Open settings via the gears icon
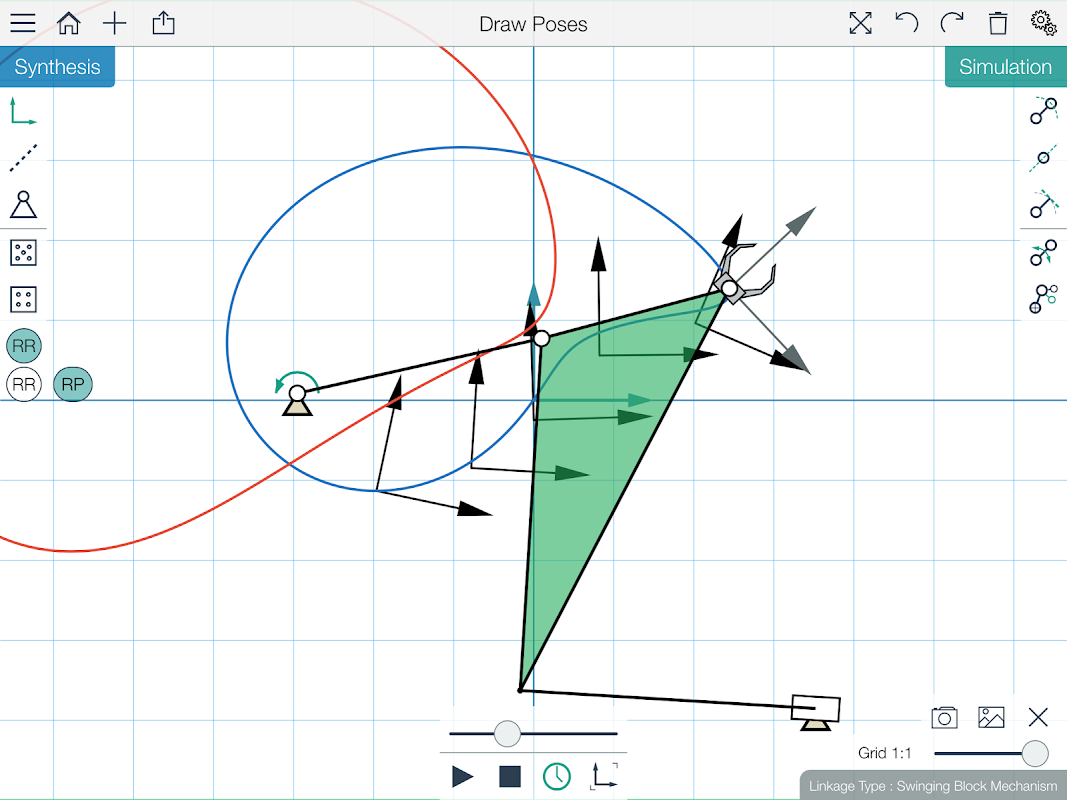 coord(1043,22)
